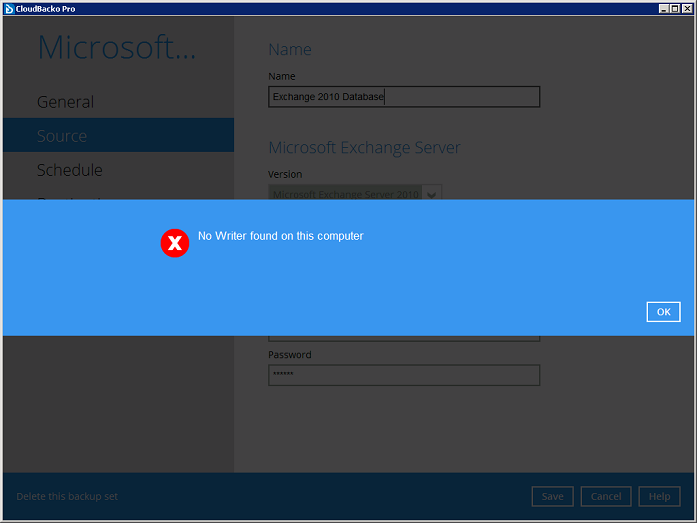This screenshot has height=523, width=697.
Task: Click the Password input field
Action: (404, 375)
